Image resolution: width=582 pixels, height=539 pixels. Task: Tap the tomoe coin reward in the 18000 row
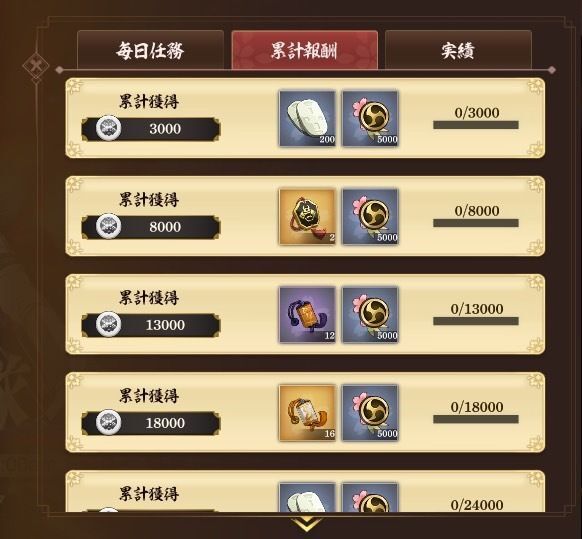coord(370,413)
